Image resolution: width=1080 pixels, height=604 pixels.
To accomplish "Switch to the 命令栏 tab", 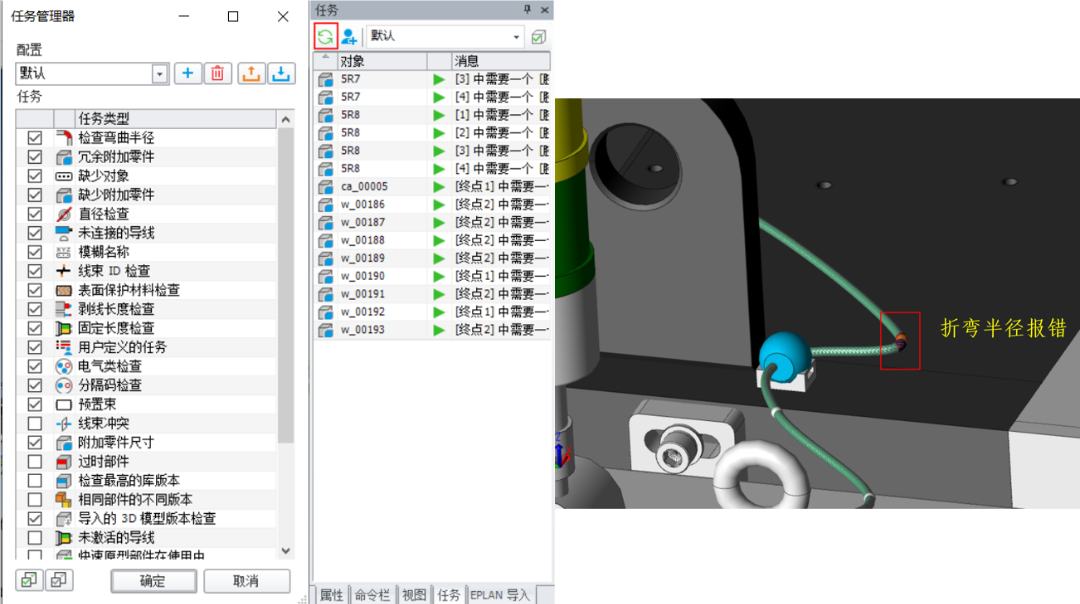I will (x=373, y=595).
